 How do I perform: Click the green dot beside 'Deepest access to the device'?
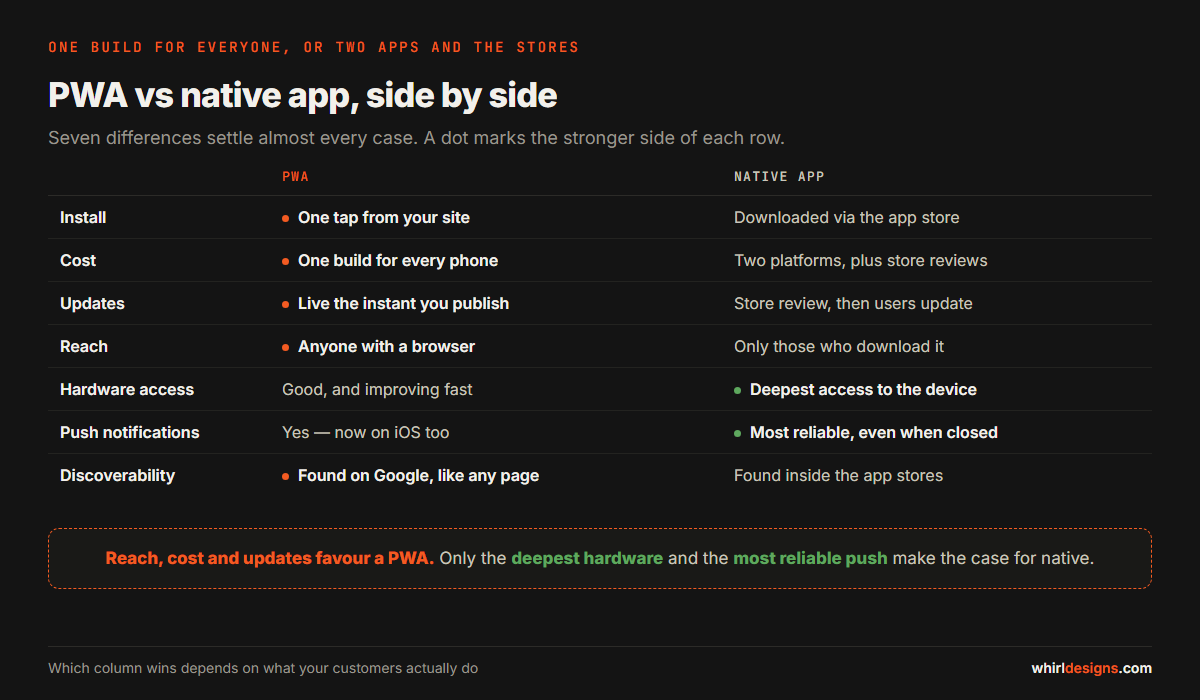(x=738, y=390)
